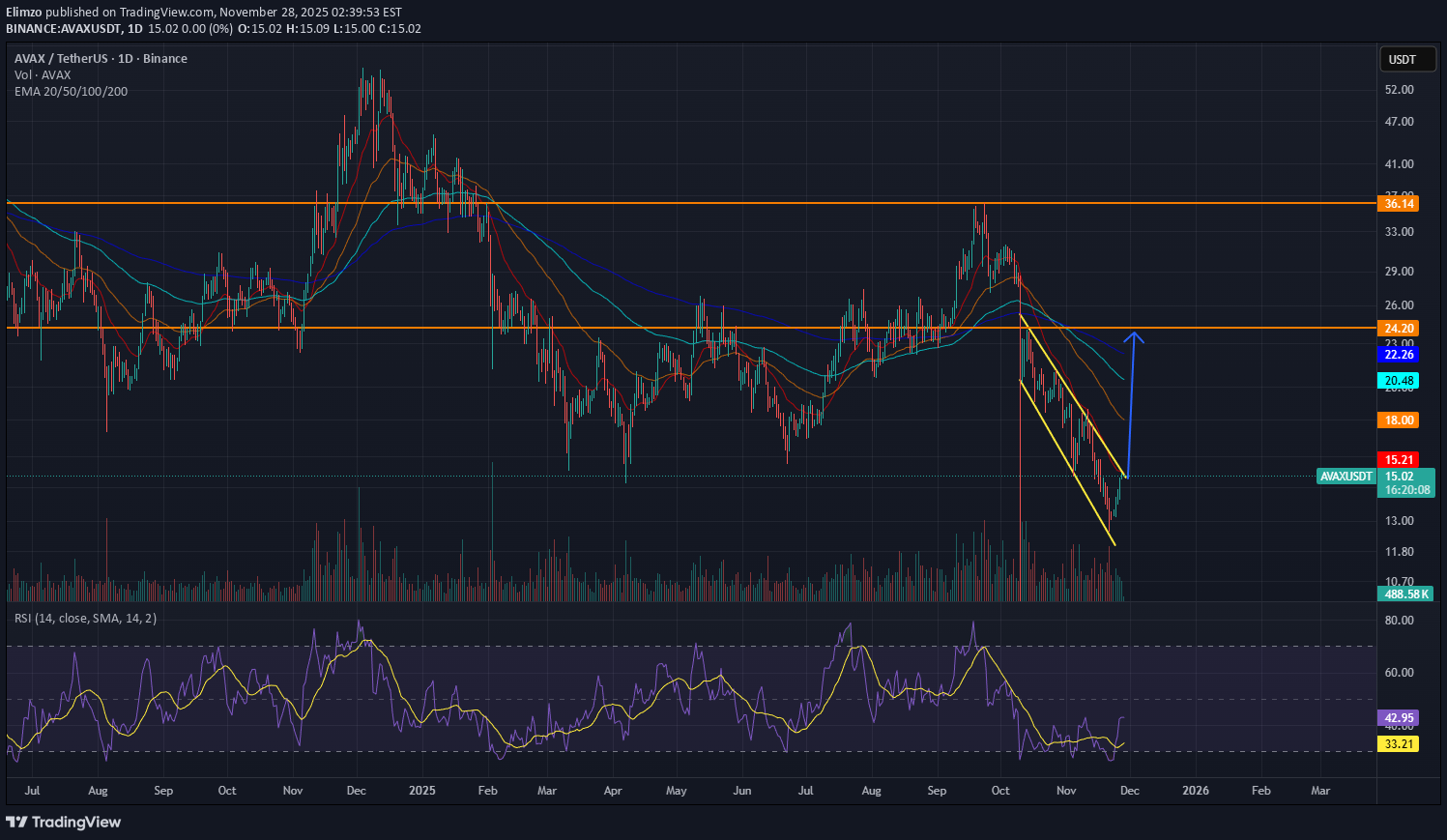Select the Vol · AVAX indicator legend
Viewport: 1447px width, 840px height.
point(43,75)
